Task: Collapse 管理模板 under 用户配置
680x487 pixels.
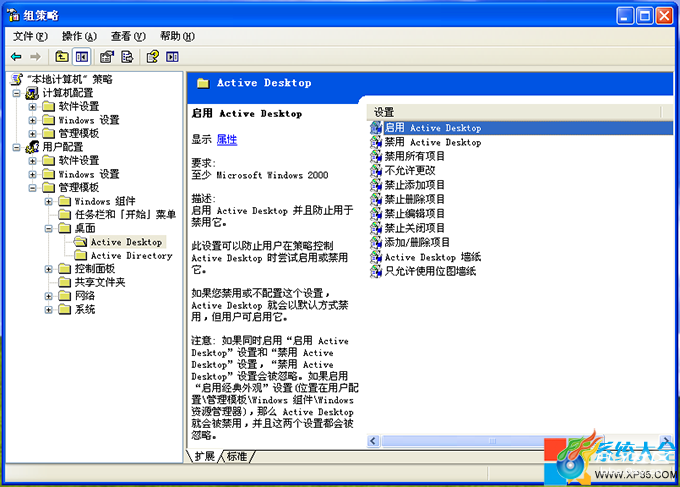Action: point(33,188)
